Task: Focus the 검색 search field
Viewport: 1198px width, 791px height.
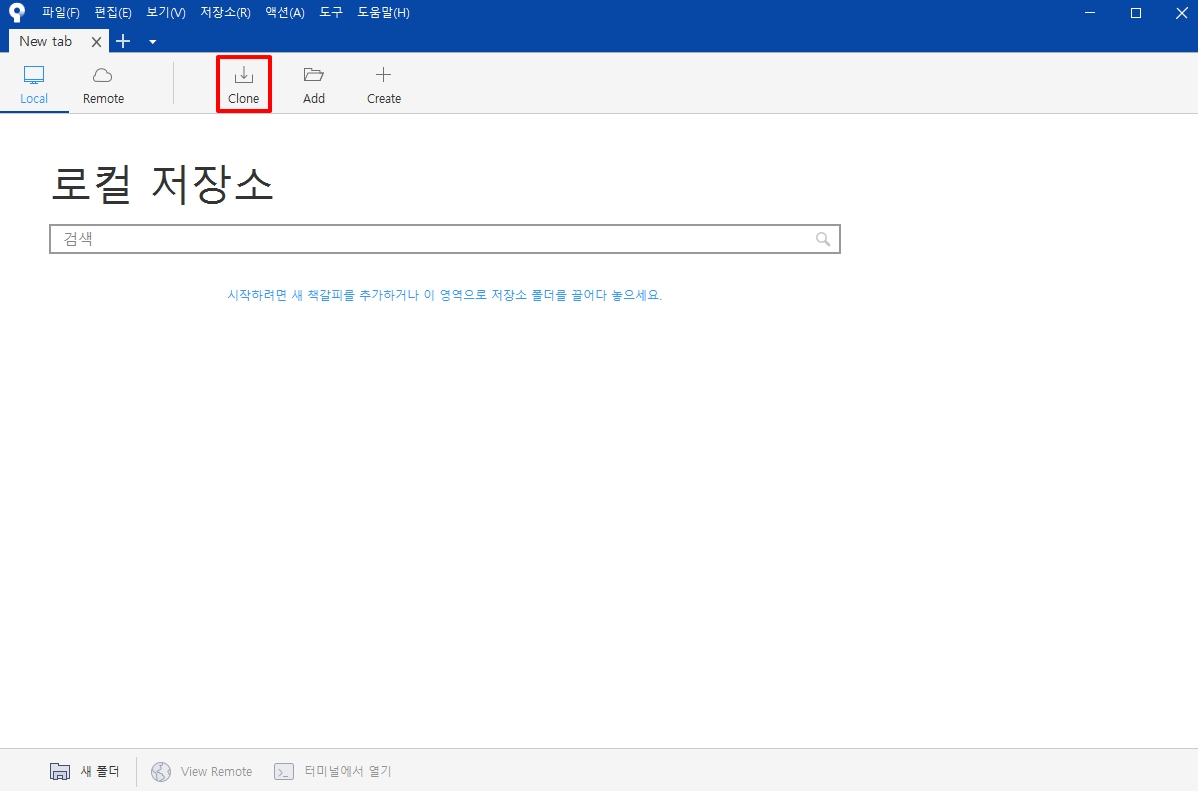Action: pos(445,239)
